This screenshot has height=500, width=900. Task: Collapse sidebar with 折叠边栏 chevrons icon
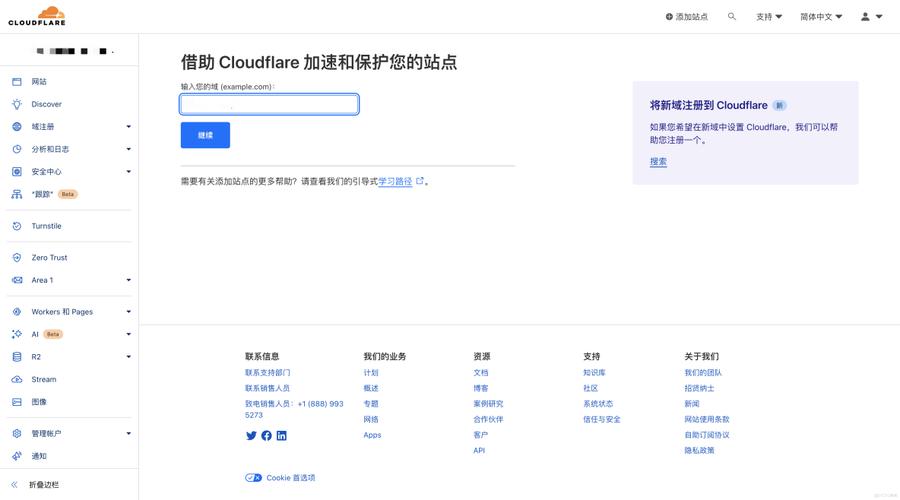14,485
